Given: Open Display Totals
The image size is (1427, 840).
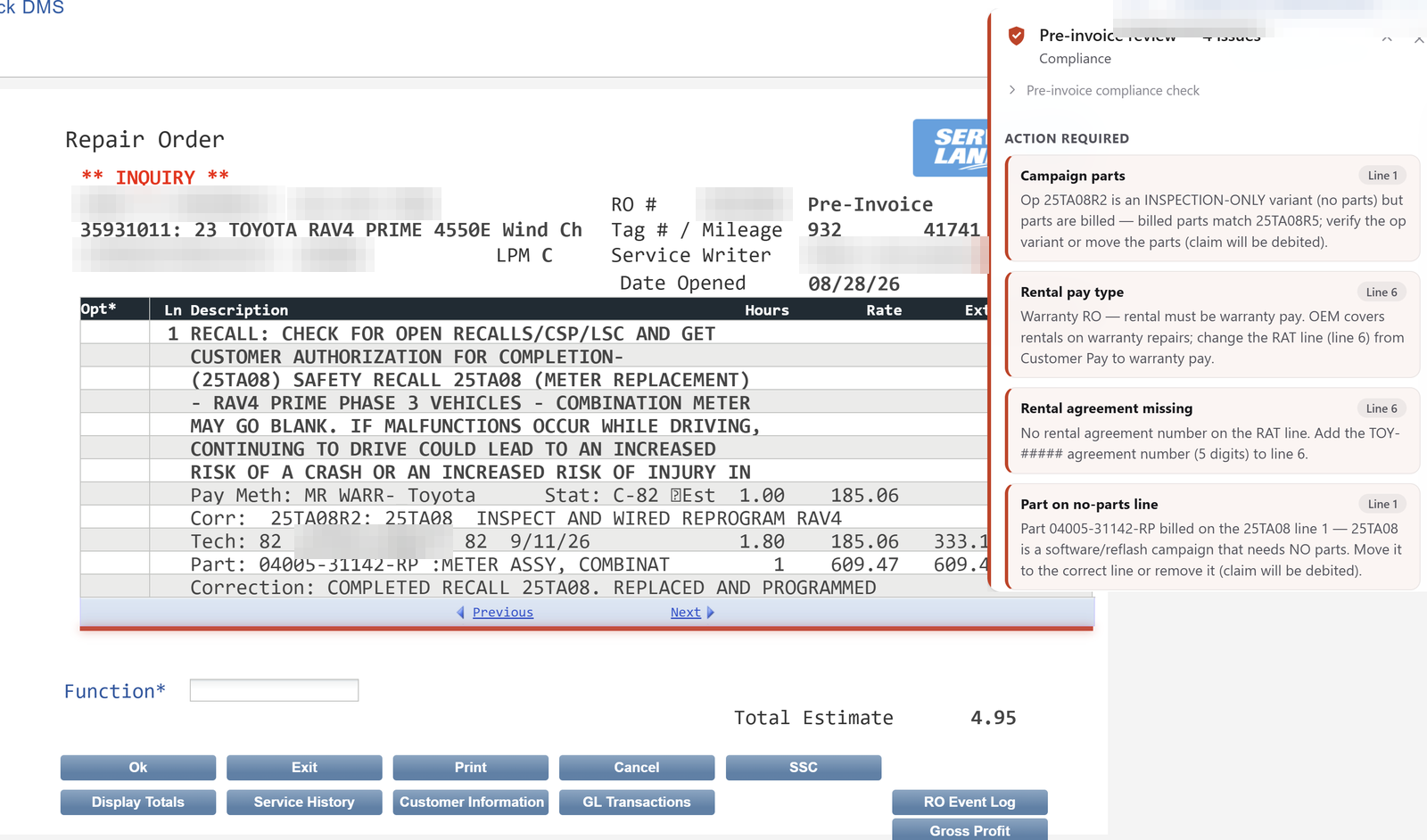Looking at the screenshot, I should click(138, 803).
